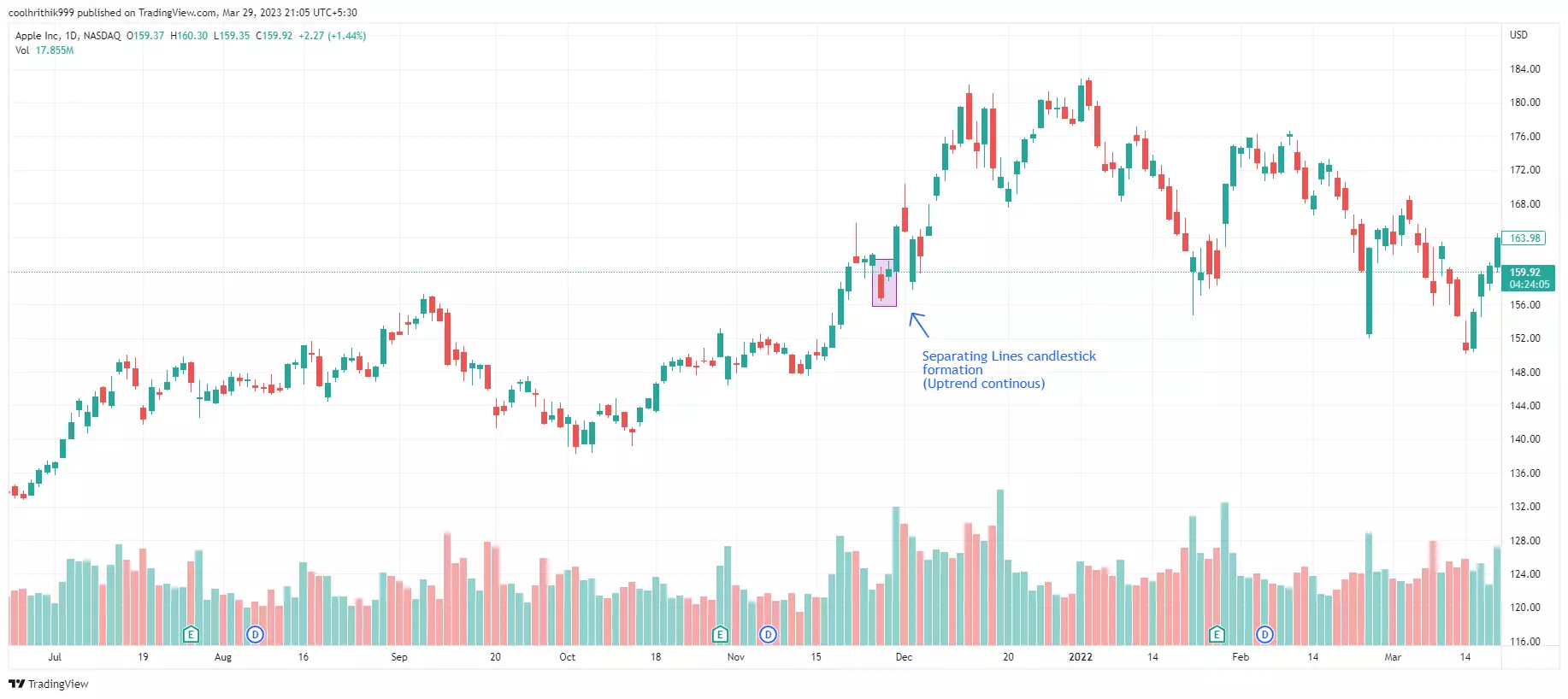Click the Sep label on time axis
This screenshot has width=1568, height=699.
click(x=399, y=657)
